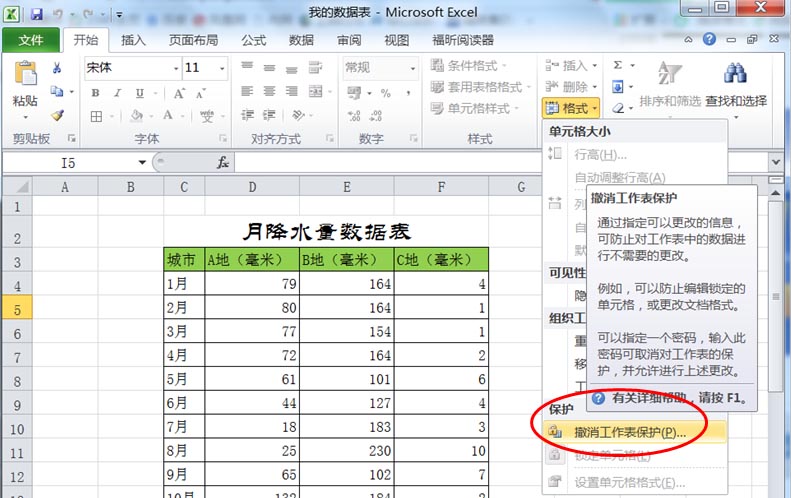This screenshot has height=498, width=791.
Task: Open the 文件 backstage button
Action: [30, 40]
